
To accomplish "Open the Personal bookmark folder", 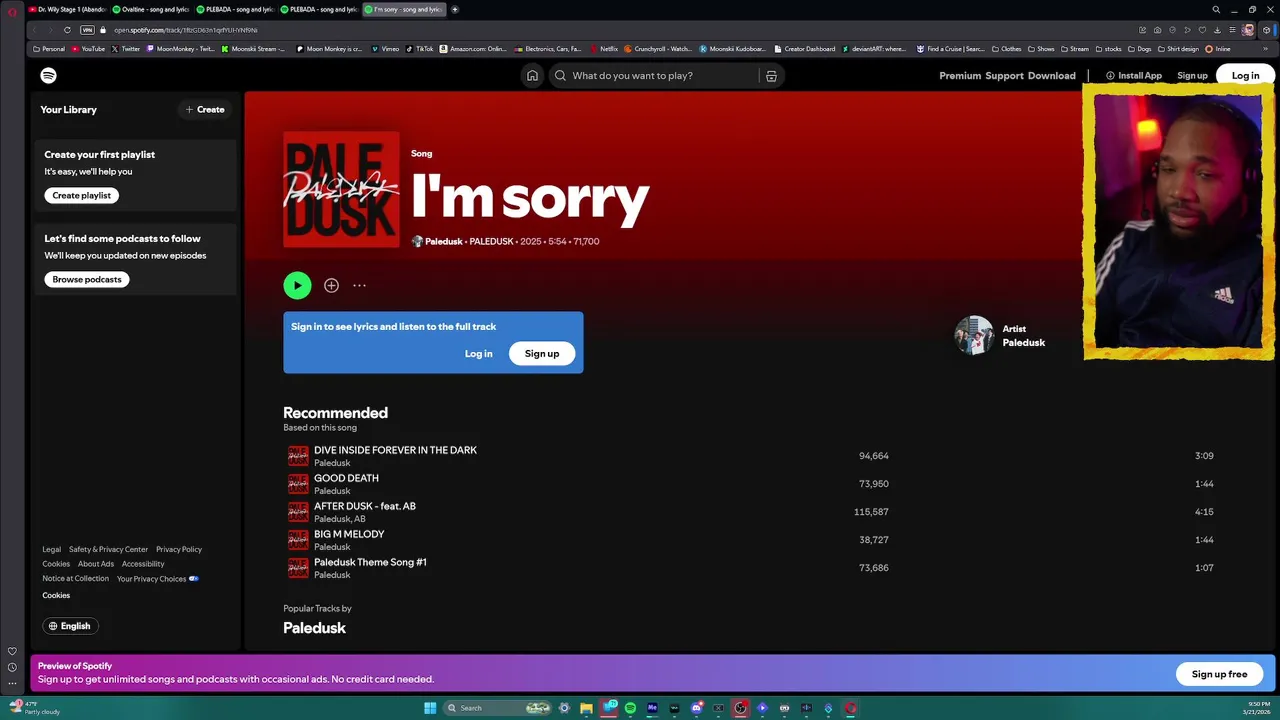I will click(x=49, y=48).
